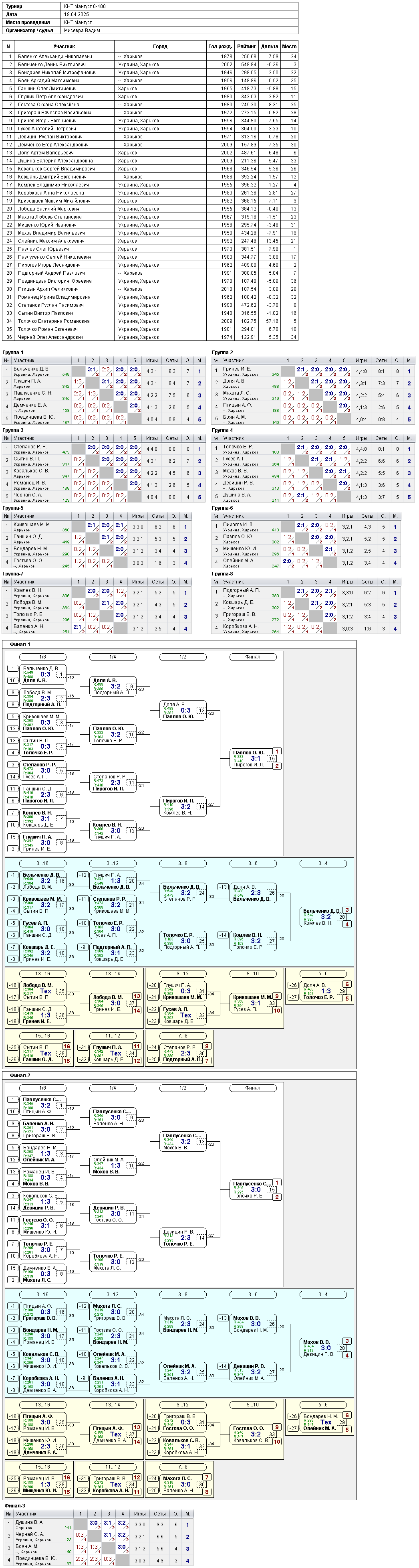Image resolution: width=419 pixels, height=1568 pixels.
Task: Open participant row Толочко Екатерина Романовна
Action: click(x=150, y=321)
